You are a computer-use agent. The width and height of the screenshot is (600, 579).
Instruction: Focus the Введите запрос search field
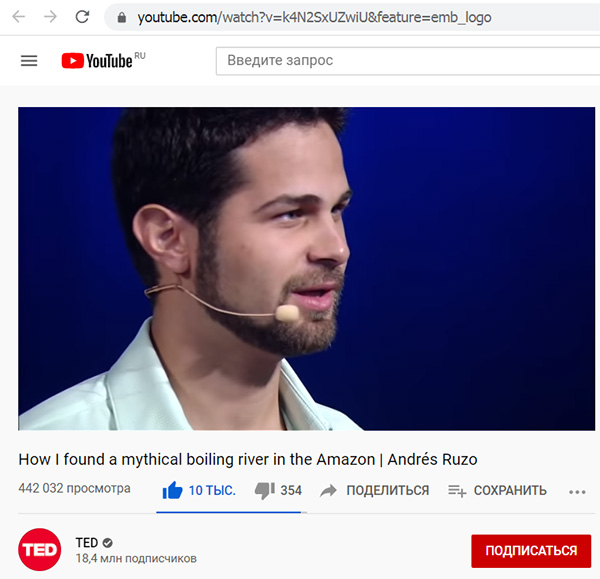(408, 61)
